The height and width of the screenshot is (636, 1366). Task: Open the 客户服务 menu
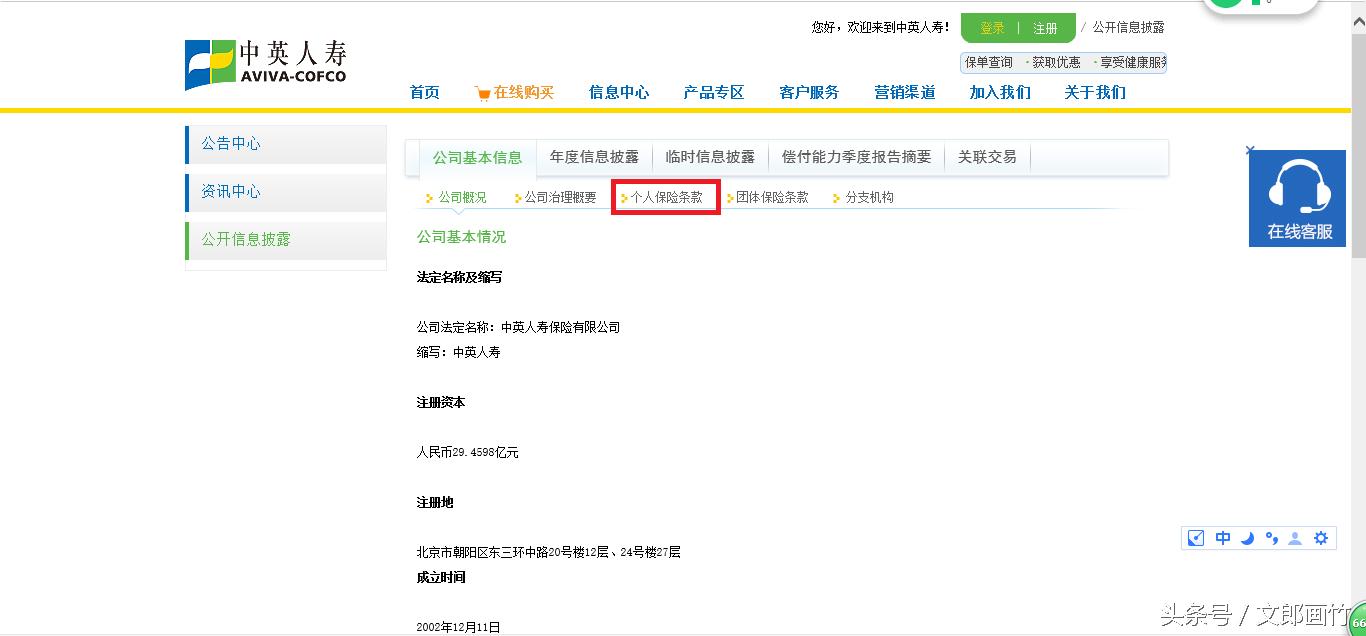pos(808,92)
